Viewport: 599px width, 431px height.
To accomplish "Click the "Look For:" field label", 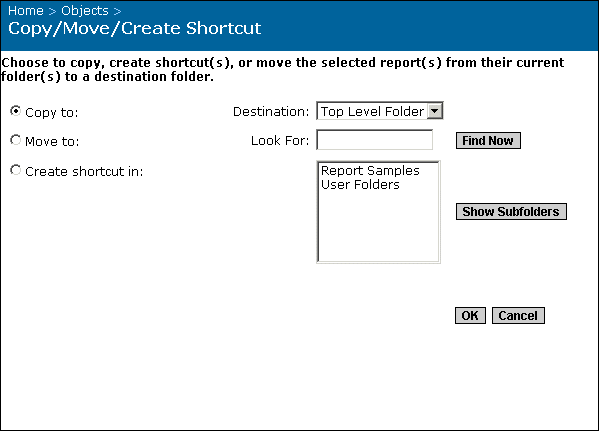I will [x=280, y=141].
